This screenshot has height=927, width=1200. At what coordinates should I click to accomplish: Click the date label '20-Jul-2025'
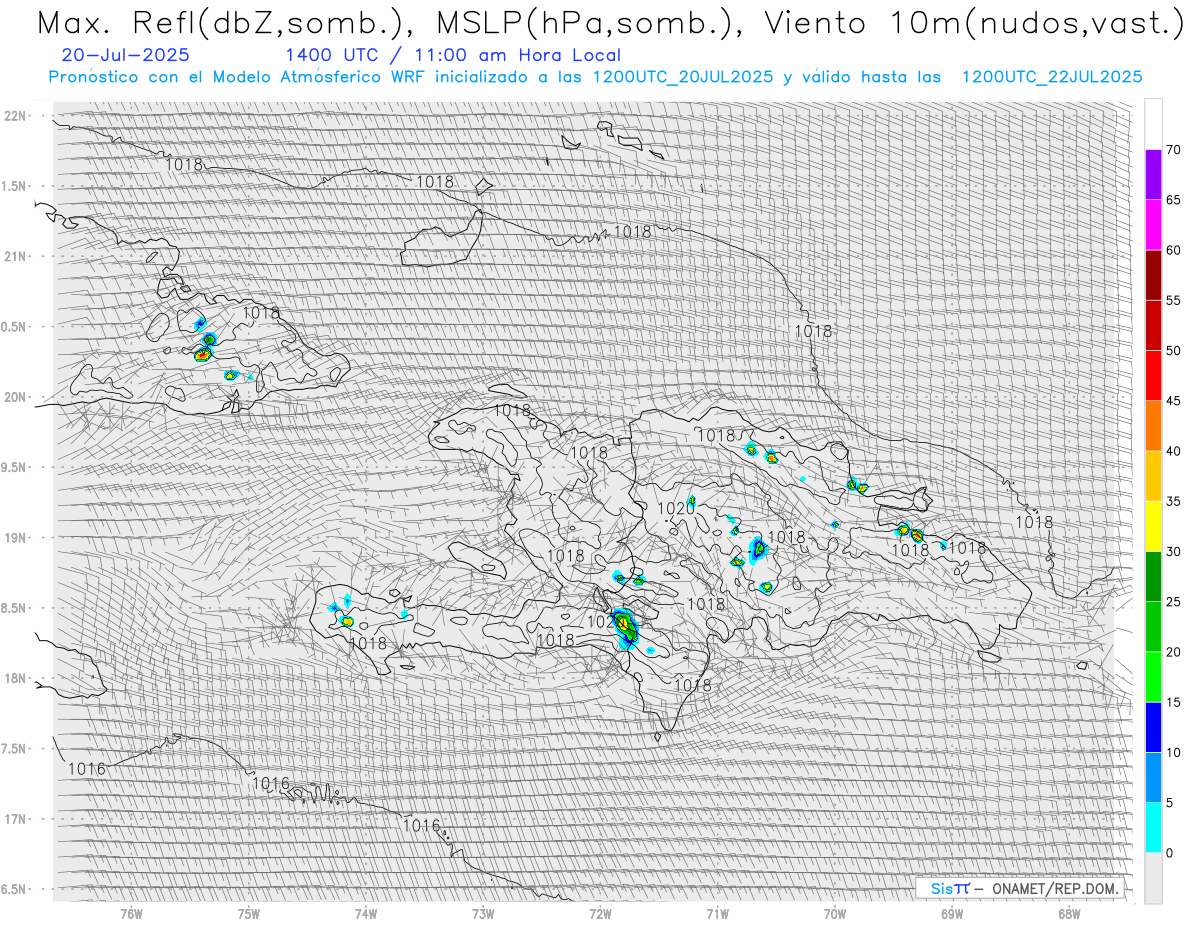(125, 56)
